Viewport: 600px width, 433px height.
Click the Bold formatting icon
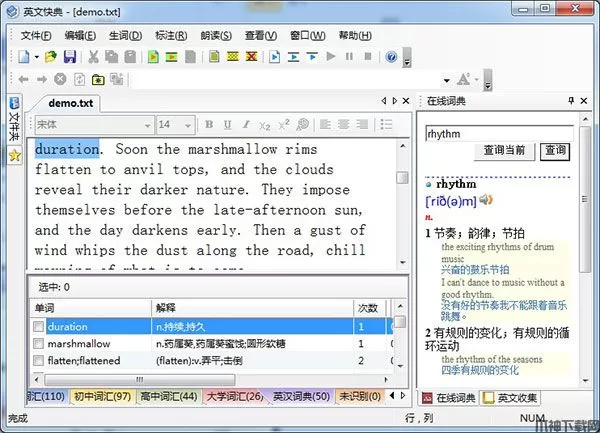pyautogui.click(x=211, y=125)
